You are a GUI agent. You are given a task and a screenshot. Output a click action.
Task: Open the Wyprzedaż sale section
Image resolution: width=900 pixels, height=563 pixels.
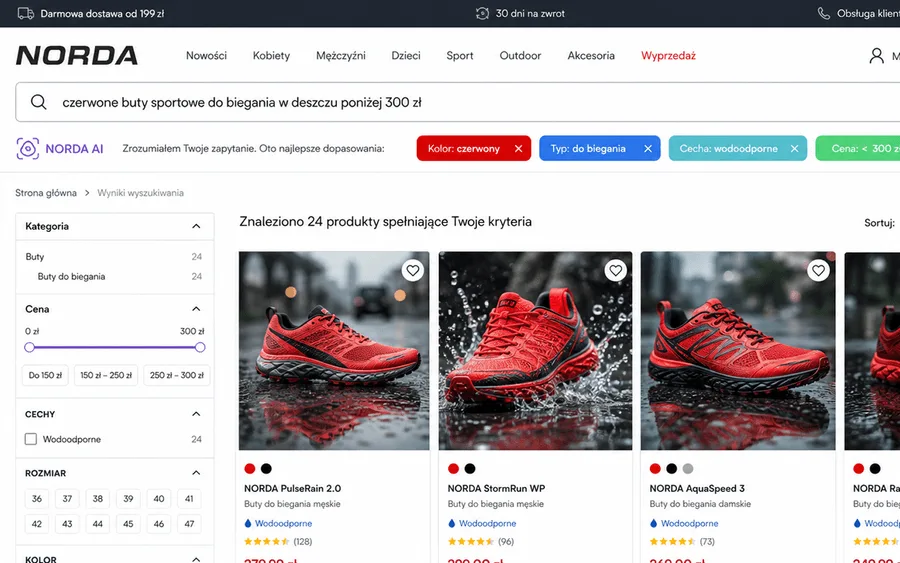click(x=668, y=56)
